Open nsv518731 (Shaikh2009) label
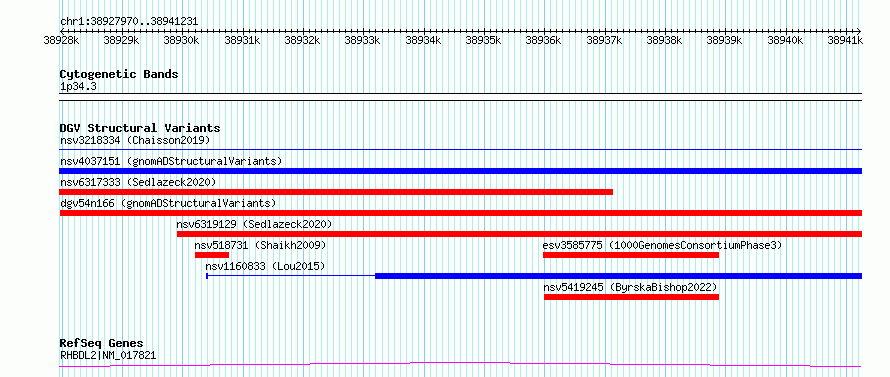Screen dimensions: 890x377 point(261,245)
